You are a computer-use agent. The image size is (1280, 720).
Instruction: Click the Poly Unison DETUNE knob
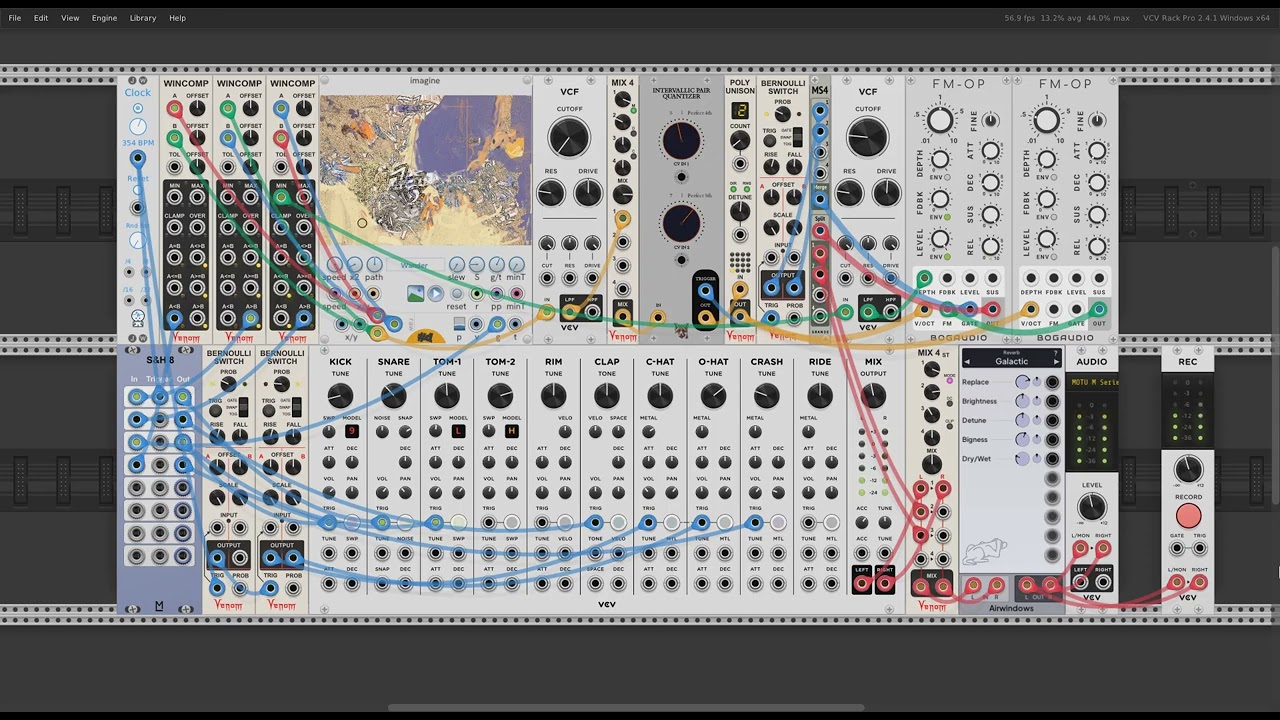tap(740, 212)
